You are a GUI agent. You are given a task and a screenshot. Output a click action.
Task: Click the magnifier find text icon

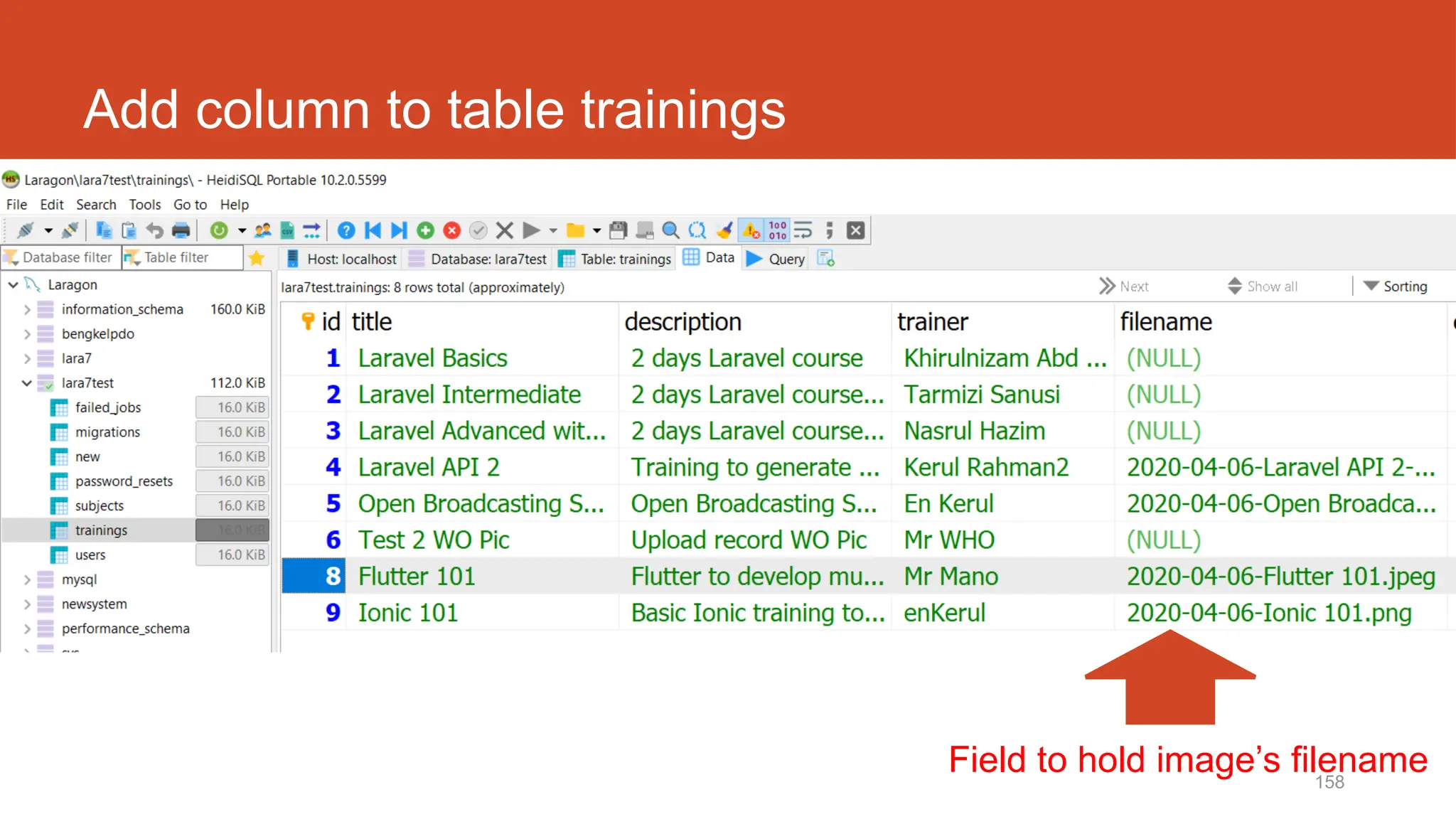(670, 230)
